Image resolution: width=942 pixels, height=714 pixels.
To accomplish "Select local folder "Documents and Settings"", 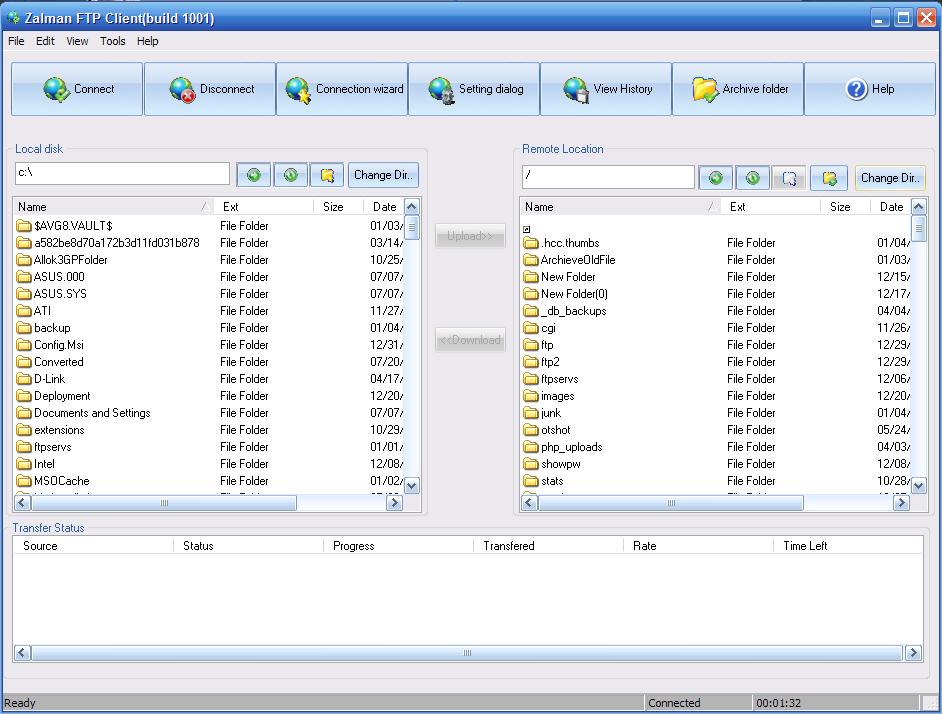I will click(x=92, y=413).
